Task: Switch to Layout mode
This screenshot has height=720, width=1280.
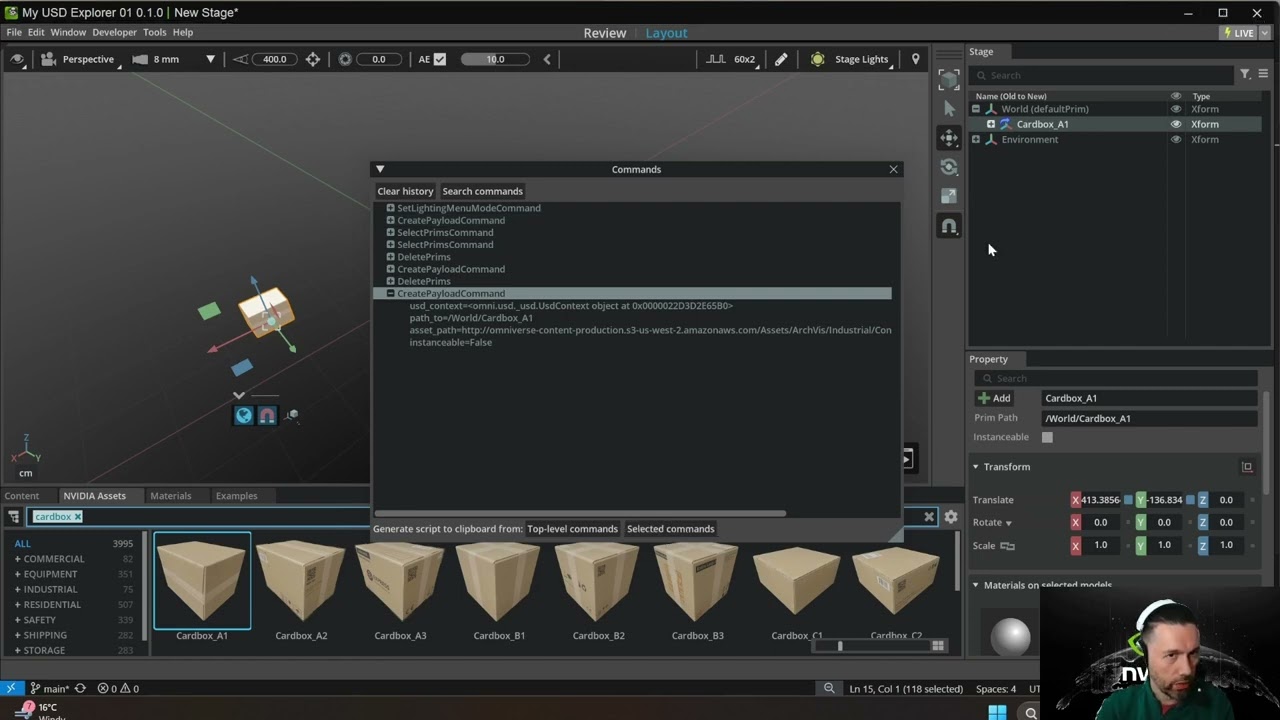Action: point(666,33)
